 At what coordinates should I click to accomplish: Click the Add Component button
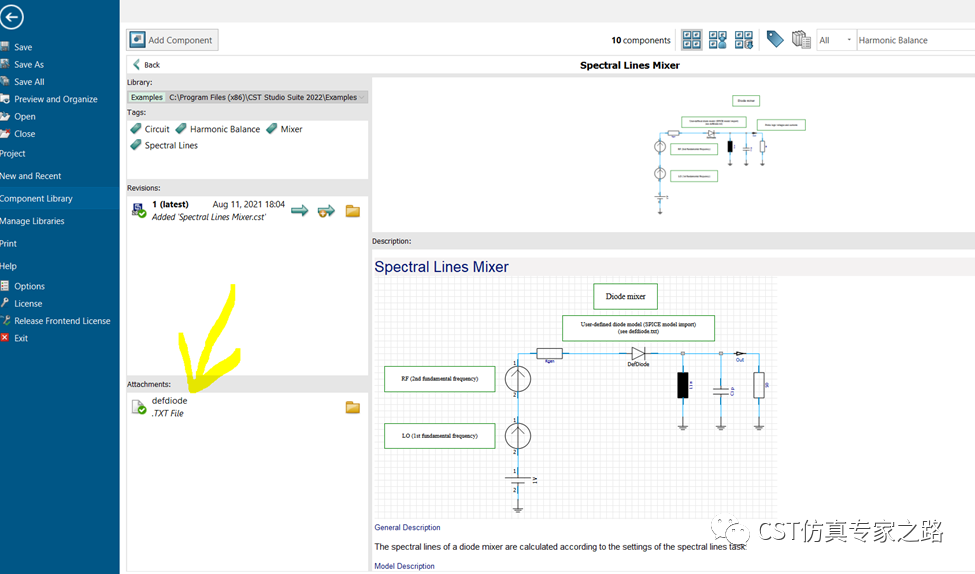click(172, 40)
